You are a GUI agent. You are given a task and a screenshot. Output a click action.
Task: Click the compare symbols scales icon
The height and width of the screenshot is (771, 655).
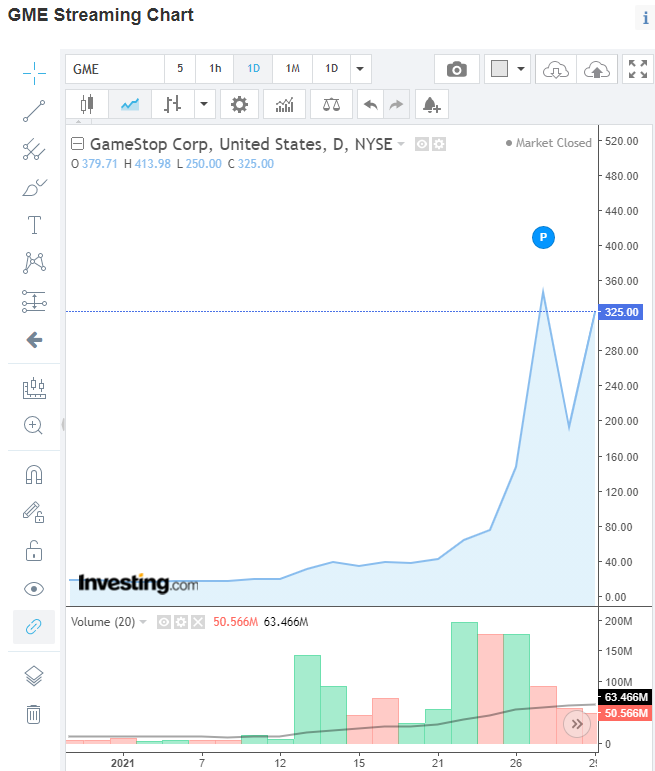pos(331,104)
